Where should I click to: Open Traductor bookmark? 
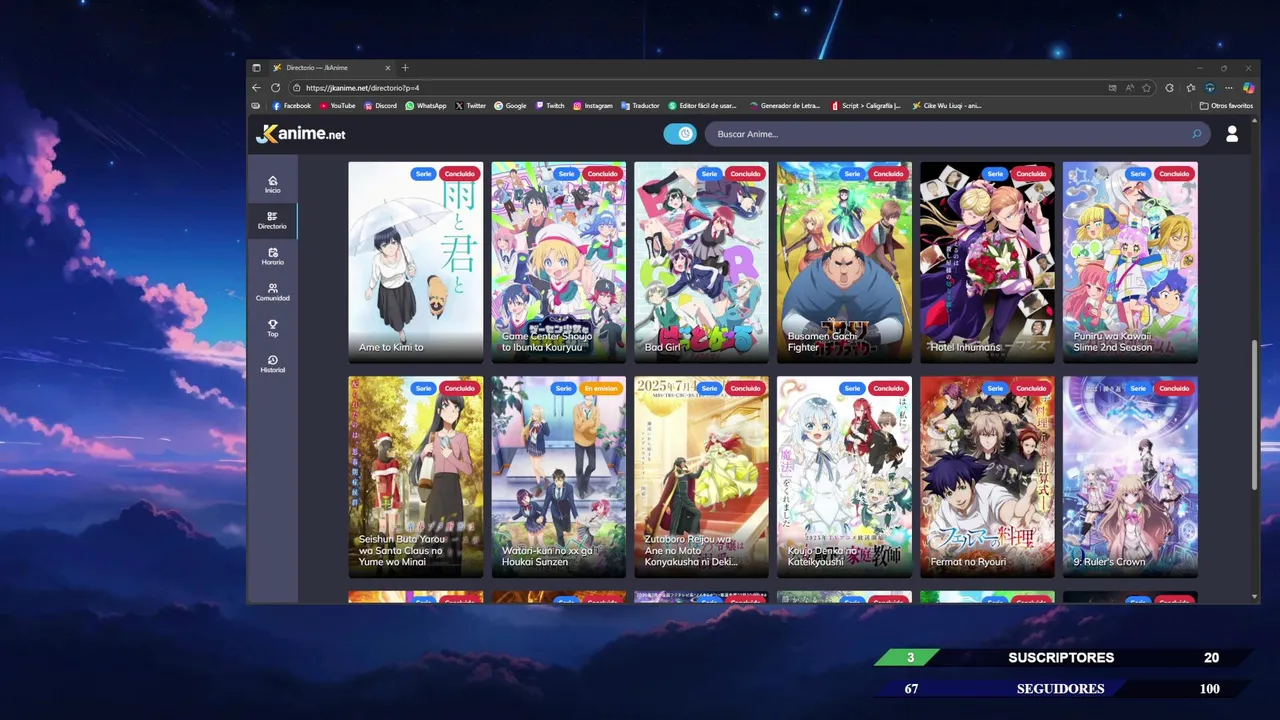pos(640,106)
